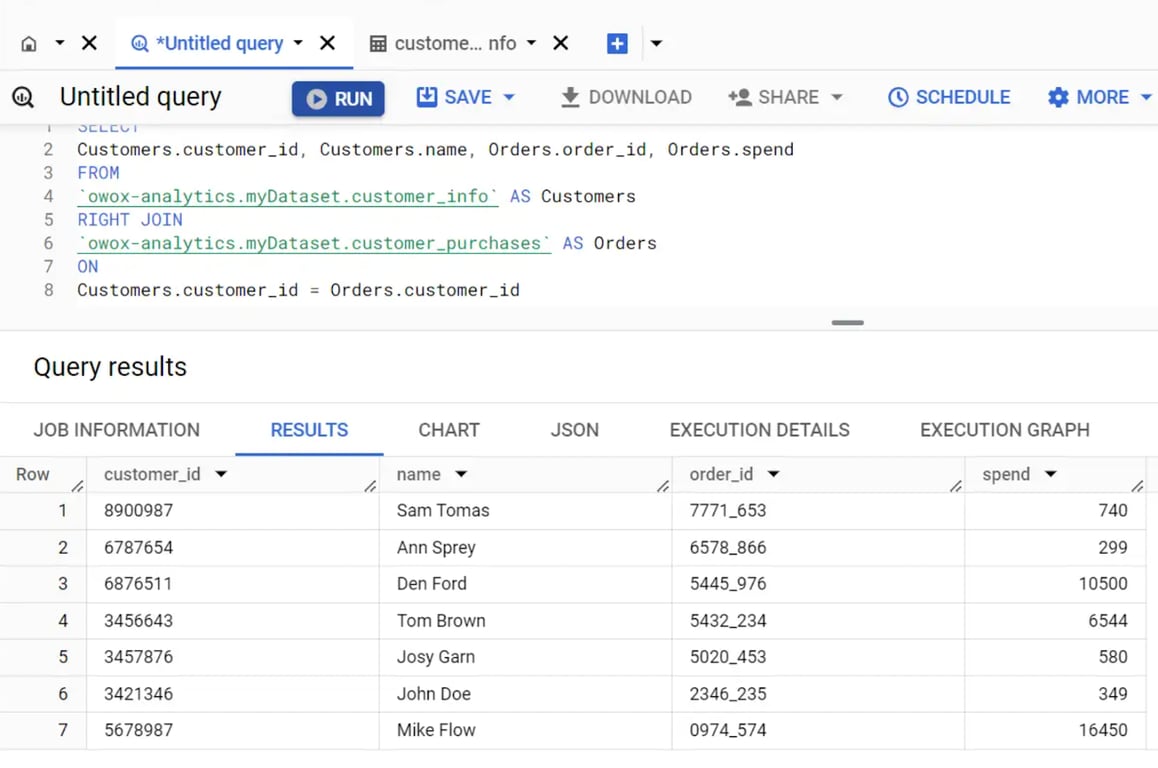Click the RIGHT JOIN keyword in line 5
This screenshot has height=768, width=1158.
point(130,220)
